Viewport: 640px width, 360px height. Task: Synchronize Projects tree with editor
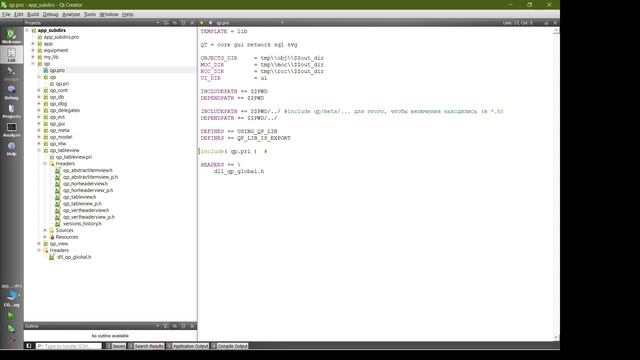click(175, 23)
